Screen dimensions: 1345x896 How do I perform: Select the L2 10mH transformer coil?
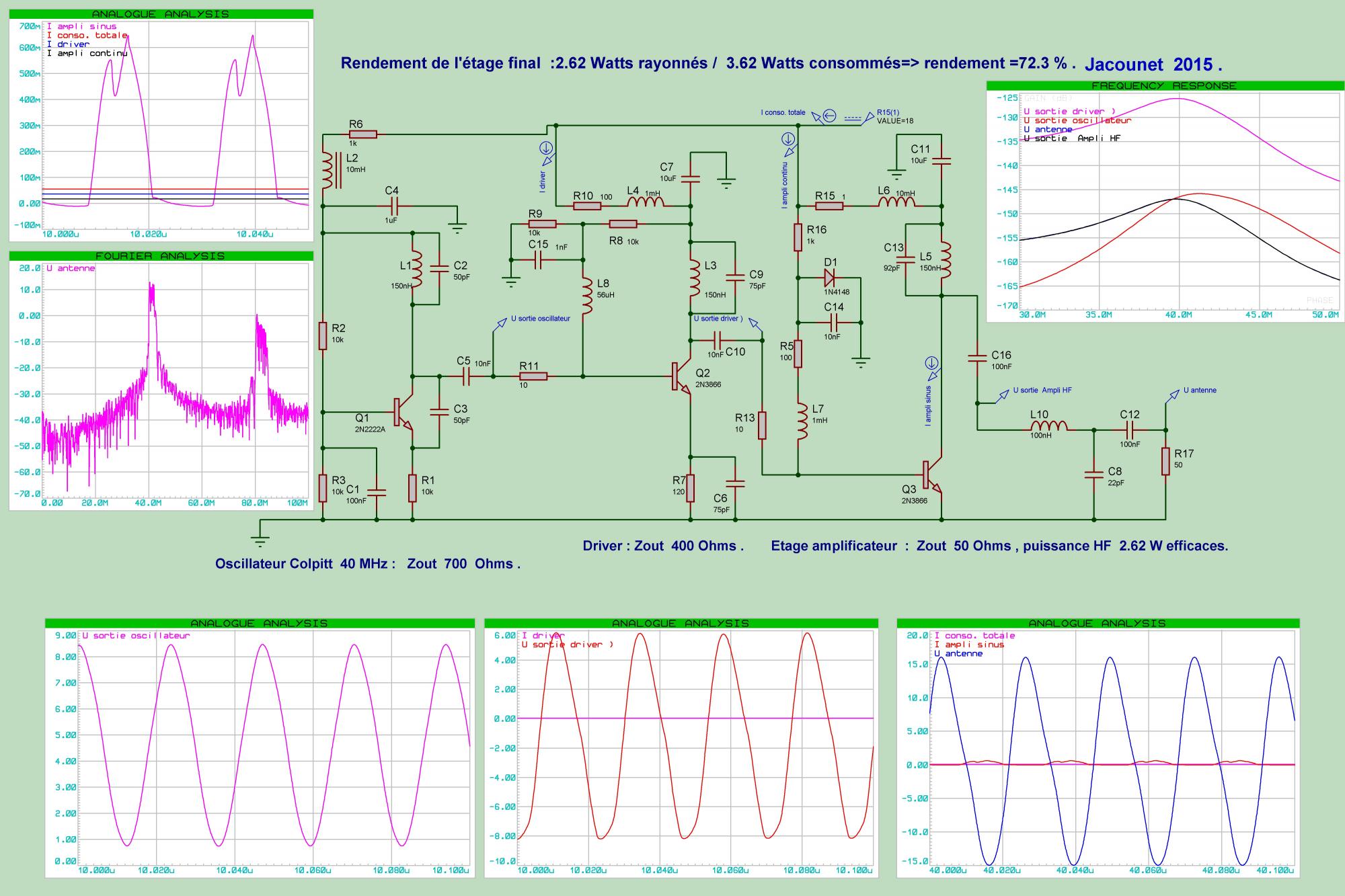coord(328,171)
